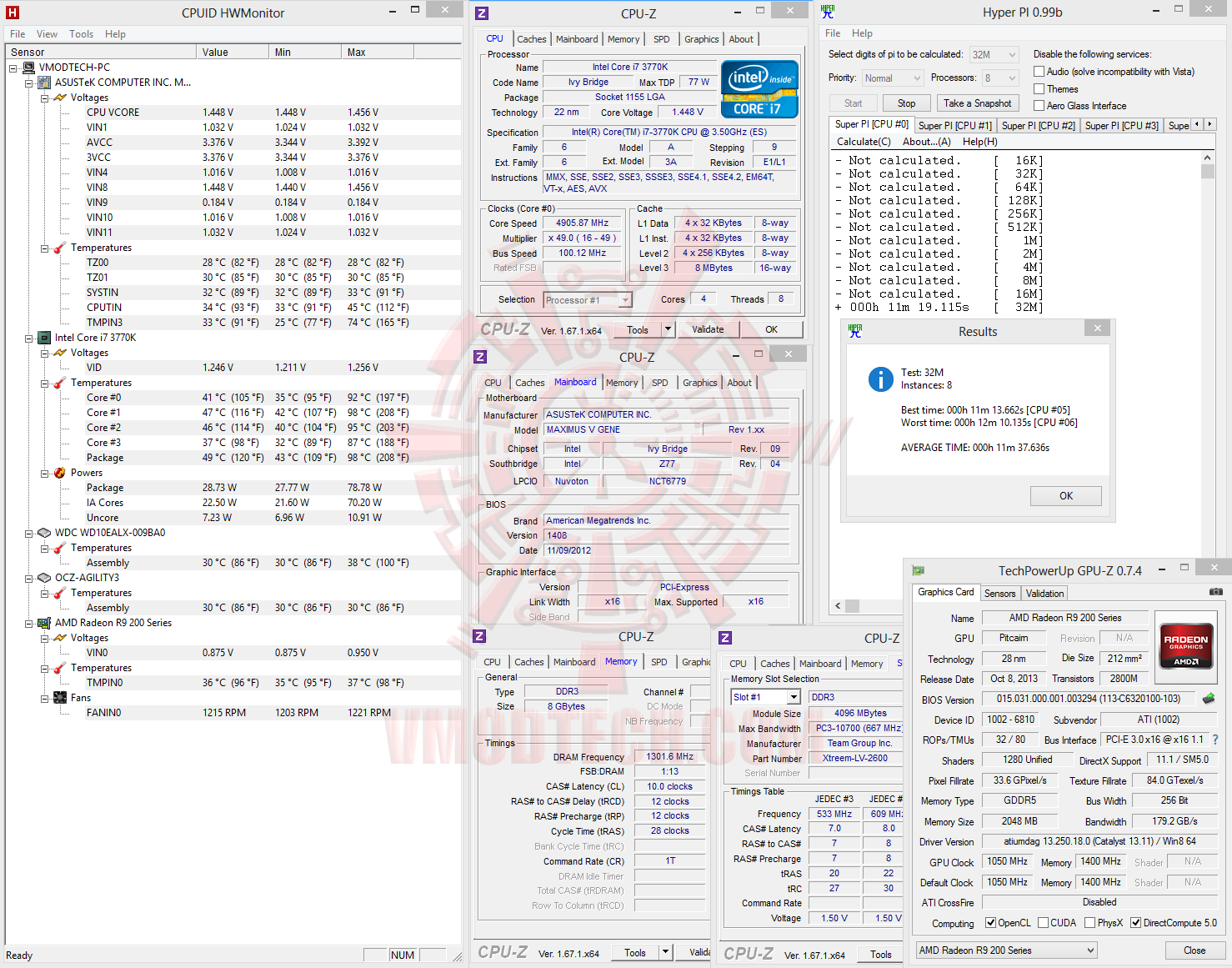This screenshot has height=968, width=1232.
Task: Open the Help menu in Hyper PI
Action: [862, 33]
